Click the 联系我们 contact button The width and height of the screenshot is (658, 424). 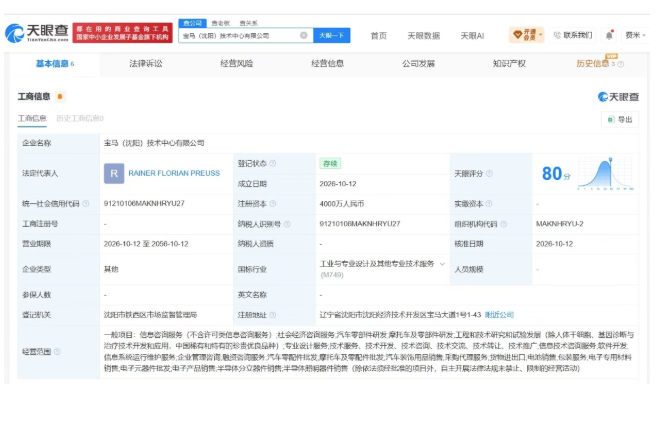coord(573,35)
